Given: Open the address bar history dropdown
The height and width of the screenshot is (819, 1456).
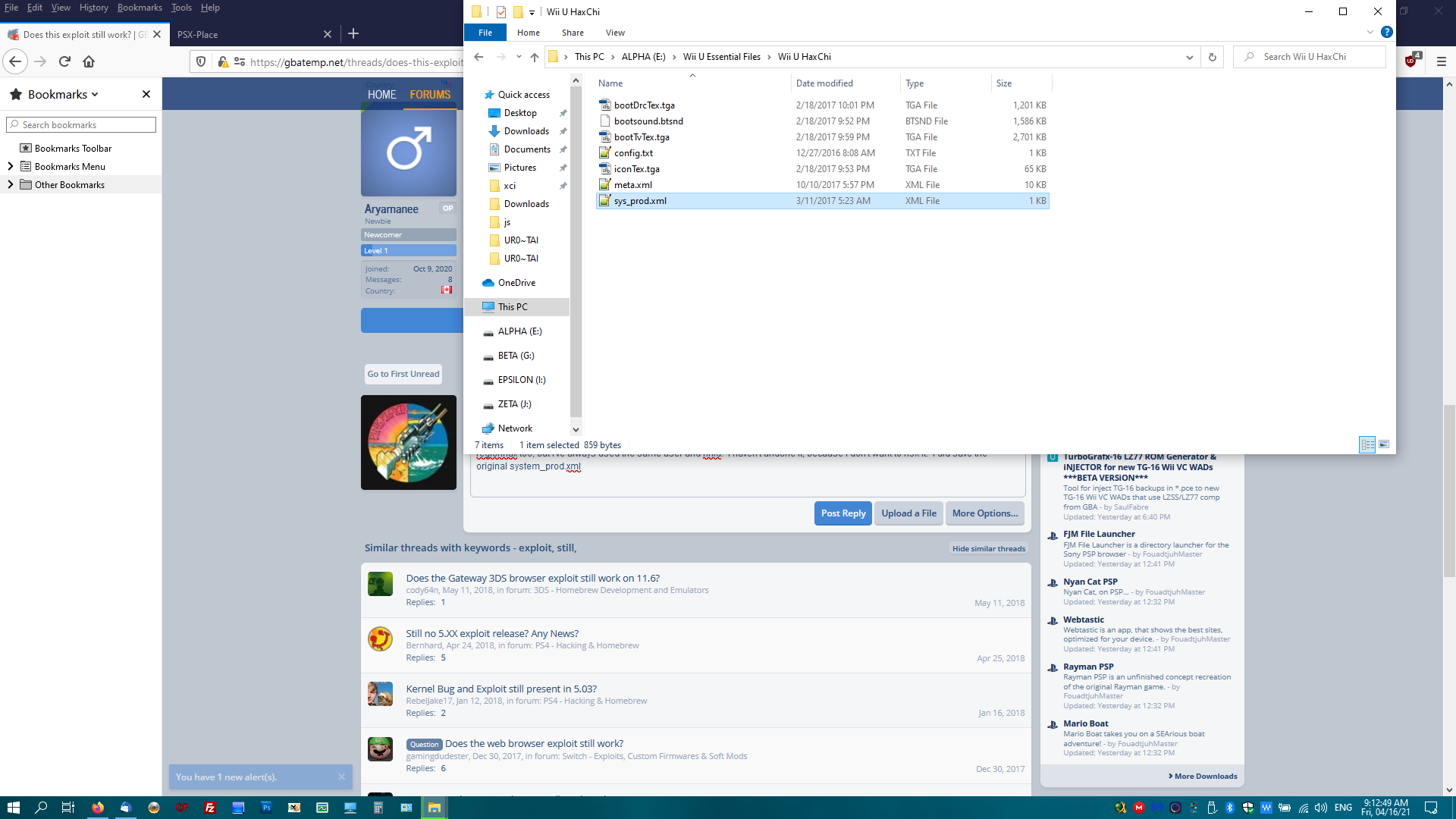Looking at the screenshot, I should point(1189,57).
